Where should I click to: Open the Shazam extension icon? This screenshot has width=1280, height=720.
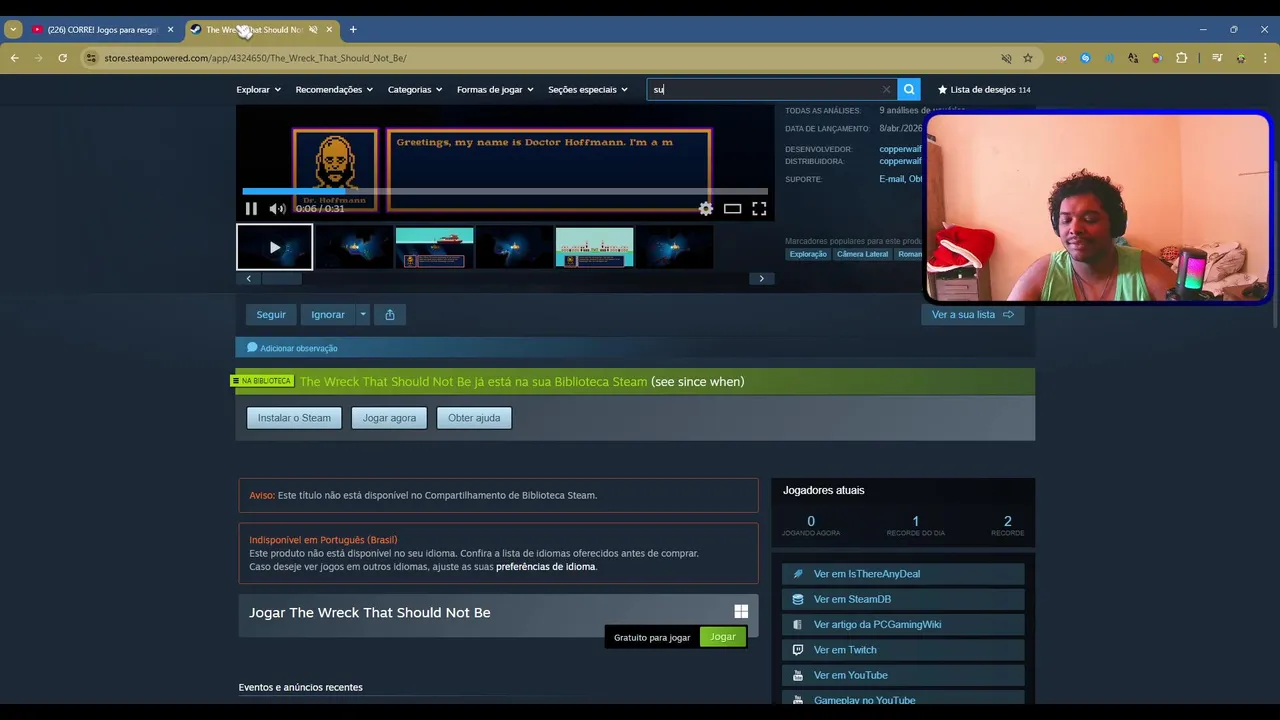1085,58
